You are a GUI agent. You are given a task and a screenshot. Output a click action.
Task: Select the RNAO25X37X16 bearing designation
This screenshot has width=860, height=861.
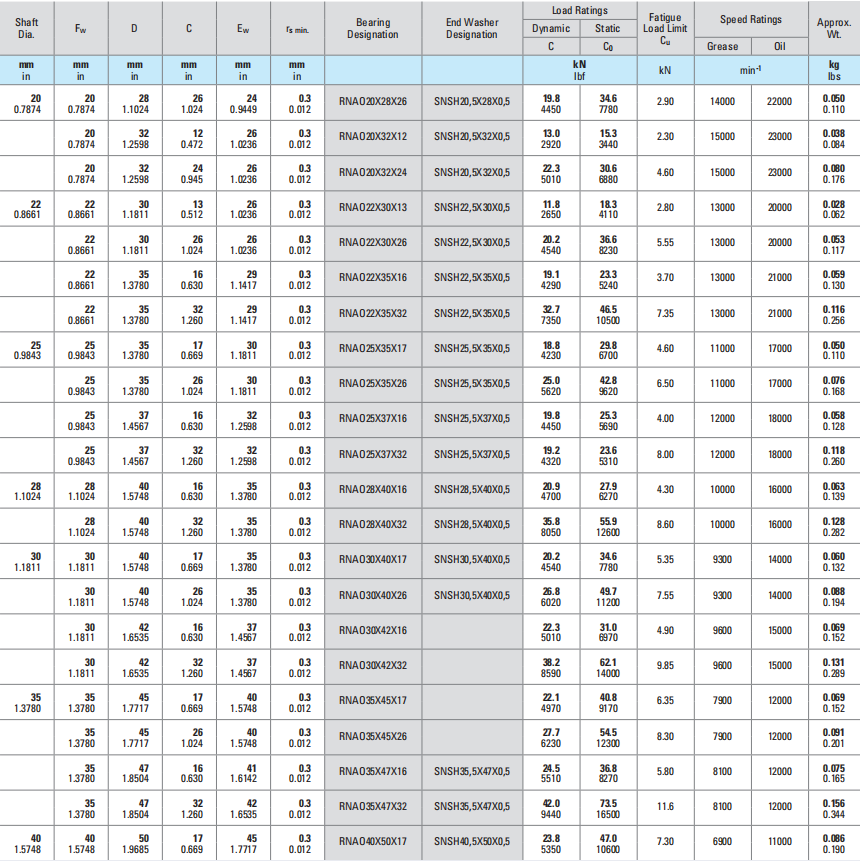click(x=373, y=418)
